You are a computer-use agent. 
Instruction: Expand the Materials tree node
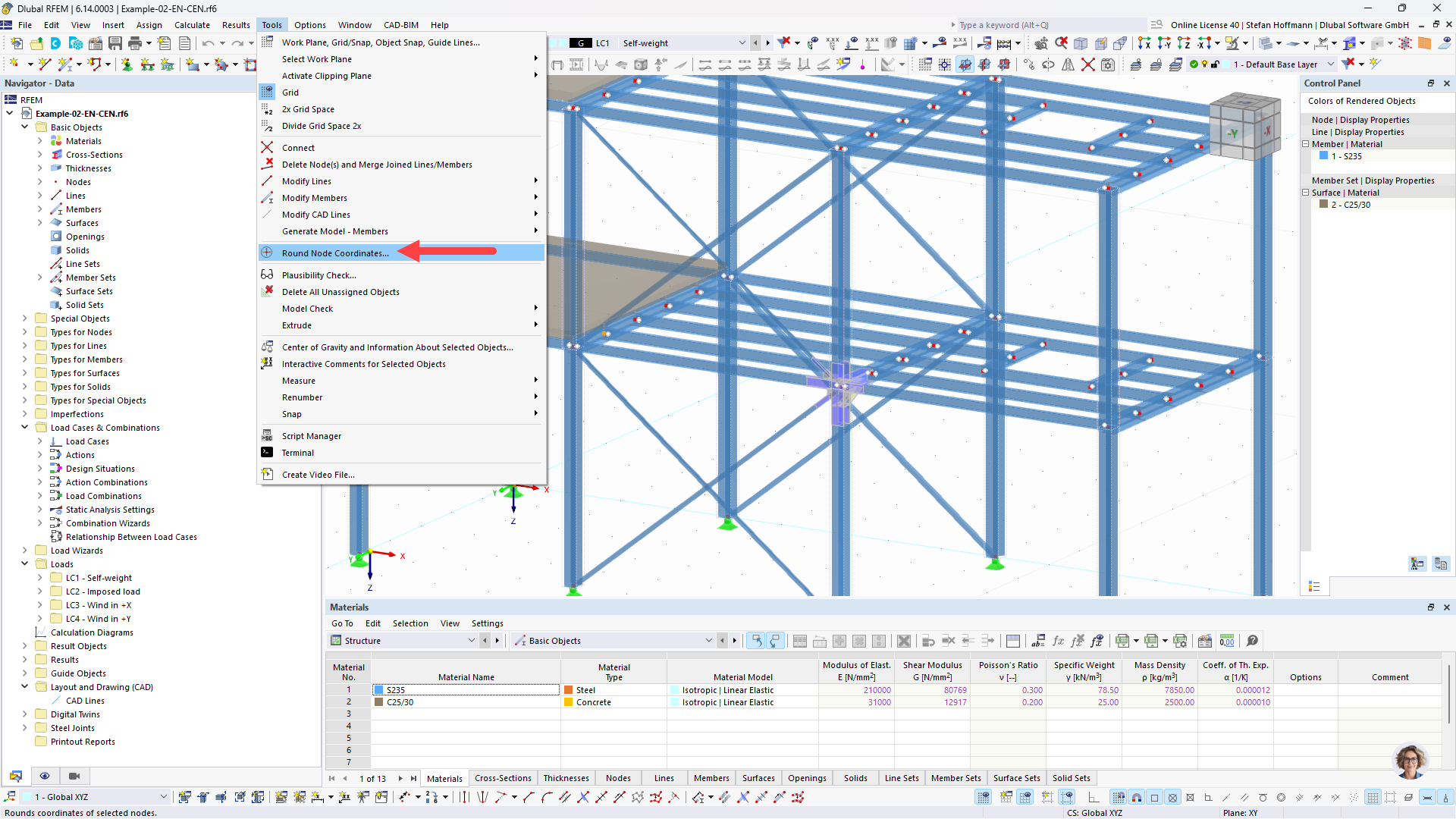pyautogui.click(x=40, y=141)
